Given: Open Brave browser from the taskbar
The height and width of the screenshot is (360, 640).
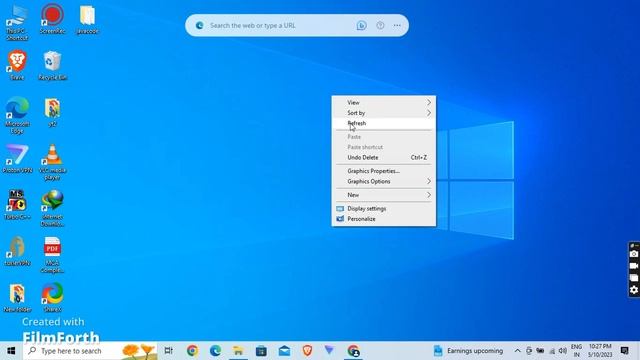Looking at the screenshot, I should [x=307, y=351].
